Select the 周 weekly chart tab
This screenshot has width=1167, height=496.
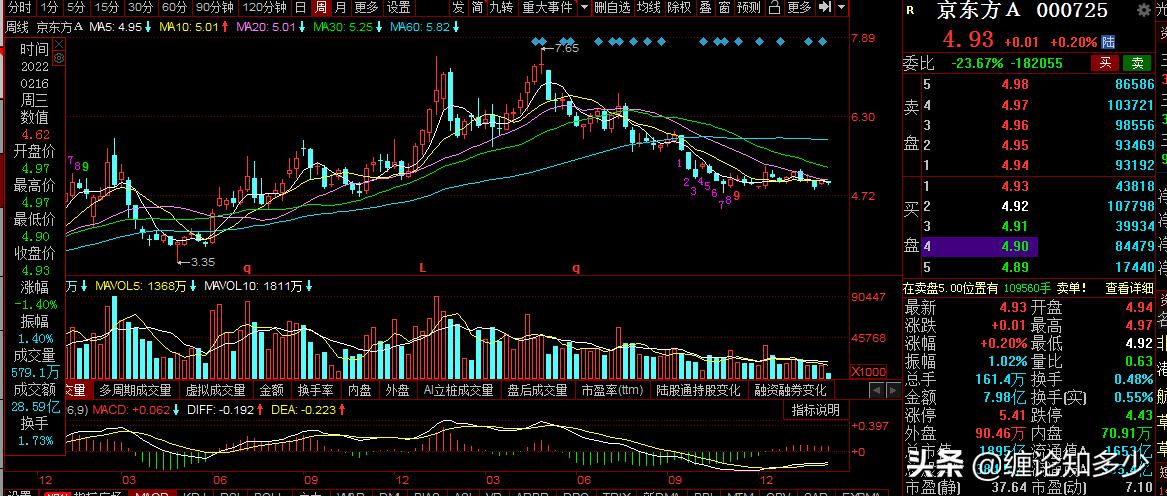[x=320, y=7]
